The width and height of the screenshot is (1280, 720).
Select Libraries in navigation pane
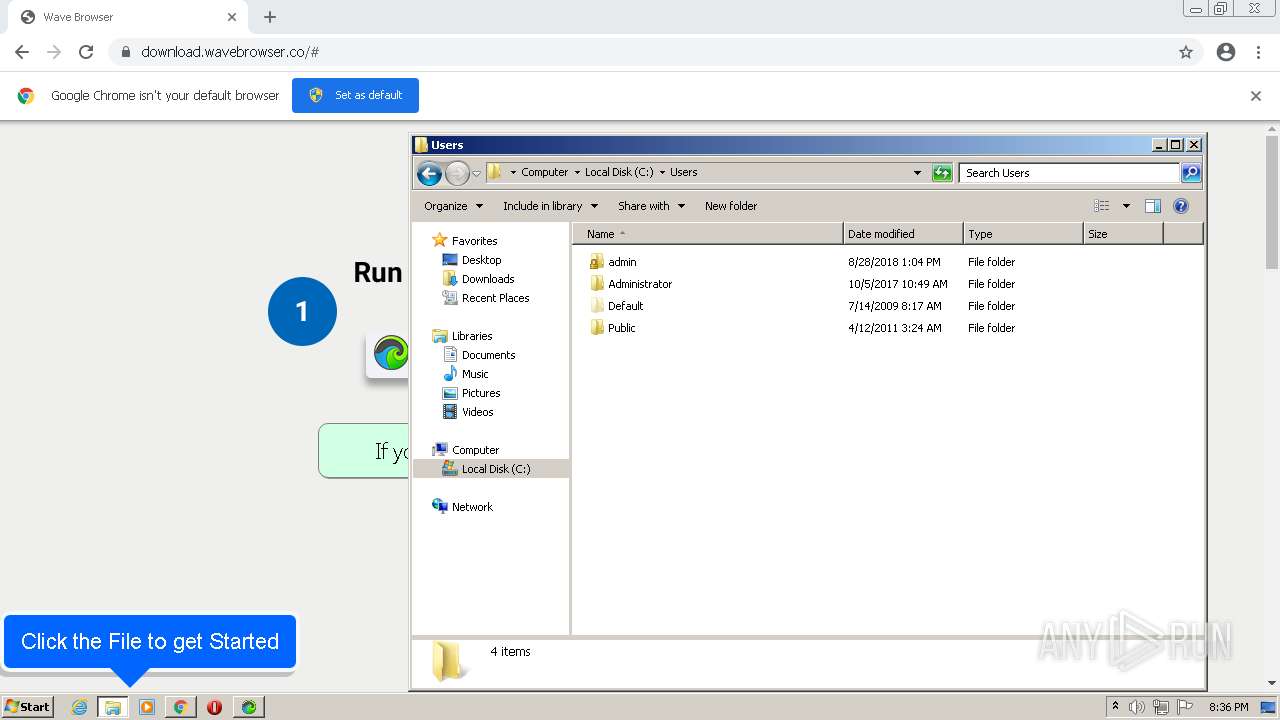click(472, 336)
